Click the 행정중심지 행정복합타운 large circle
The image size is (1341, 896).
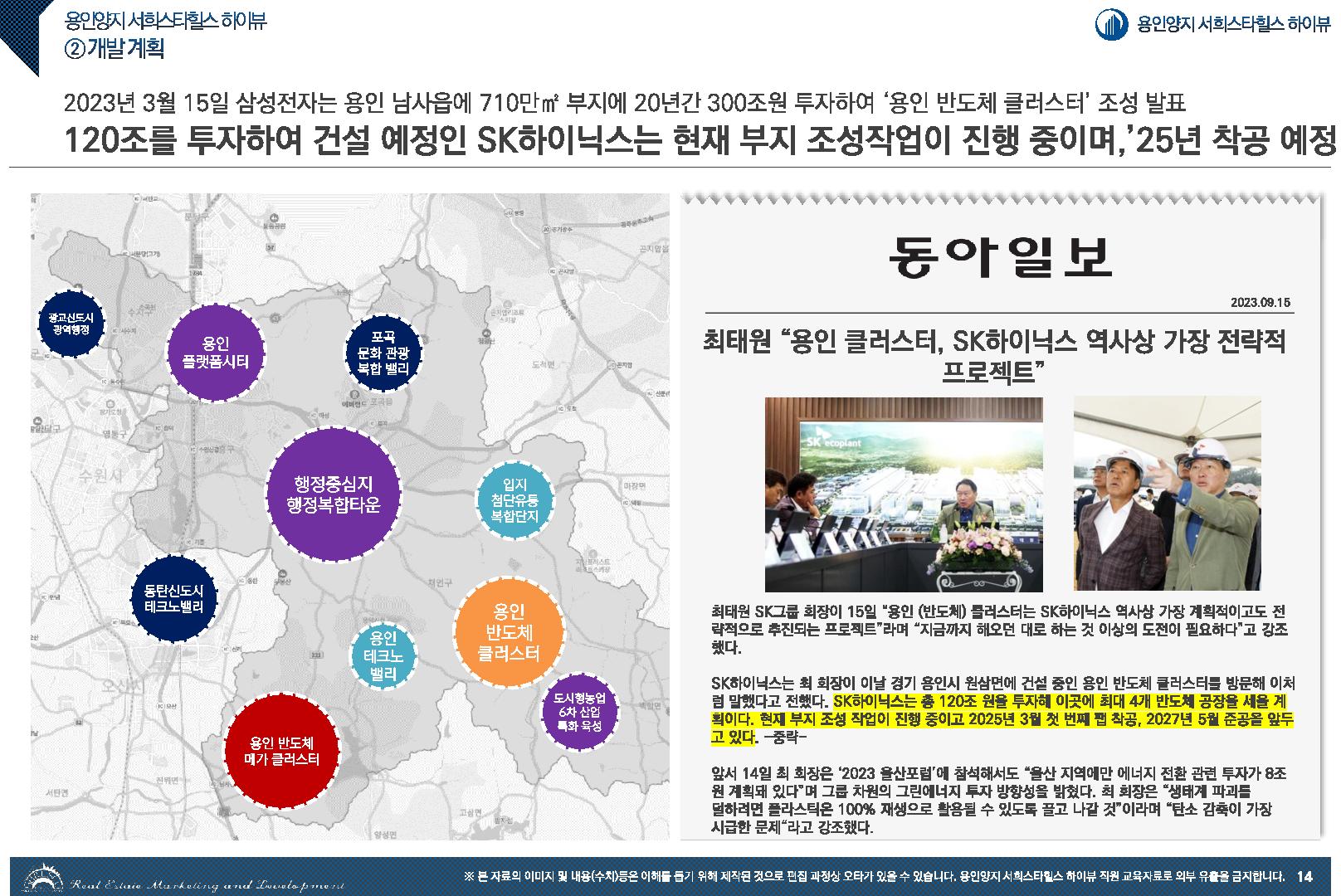333,494
